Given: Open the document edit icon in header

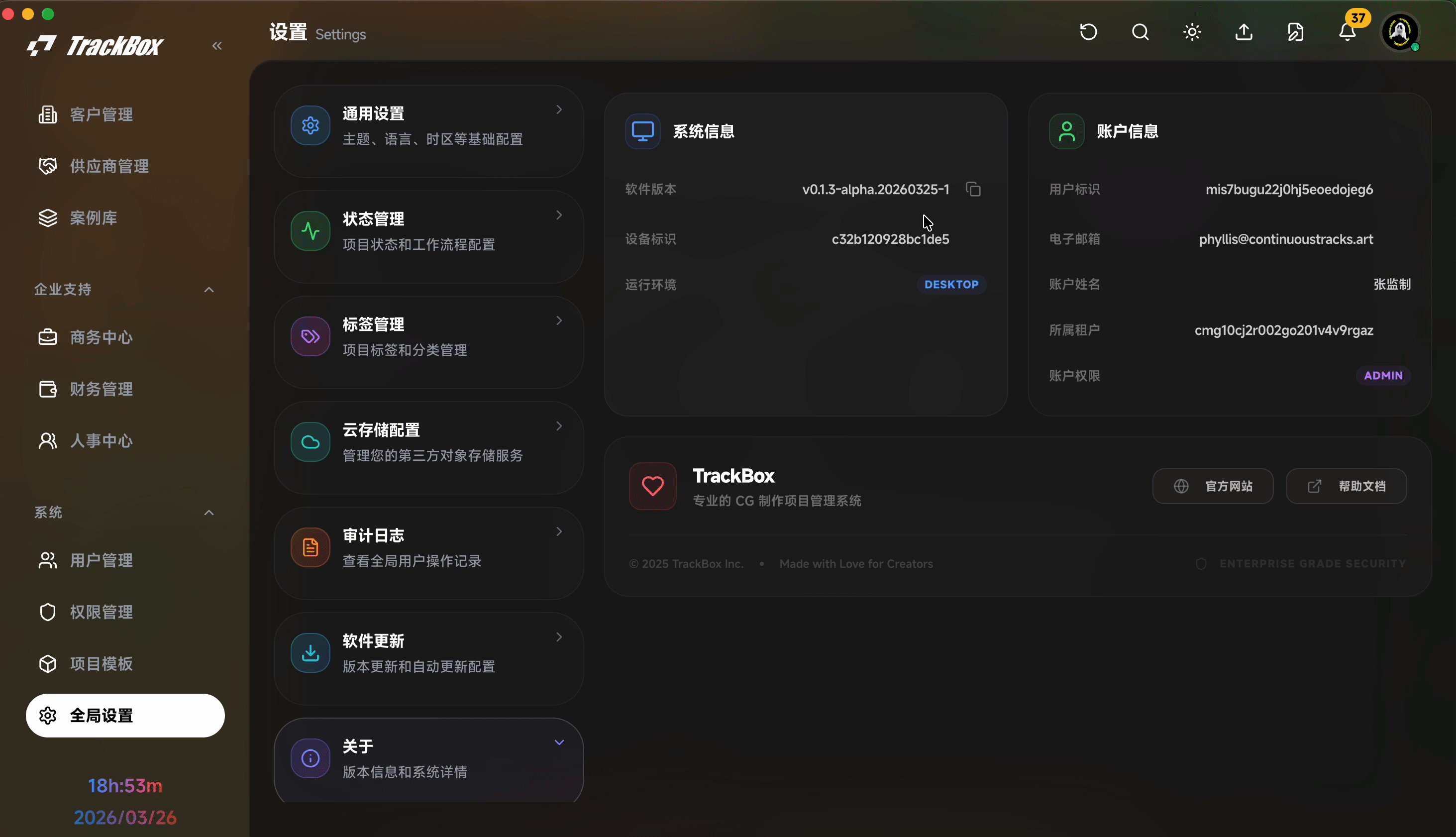Looking at the screenshot, I should [x=1296, y=32].
